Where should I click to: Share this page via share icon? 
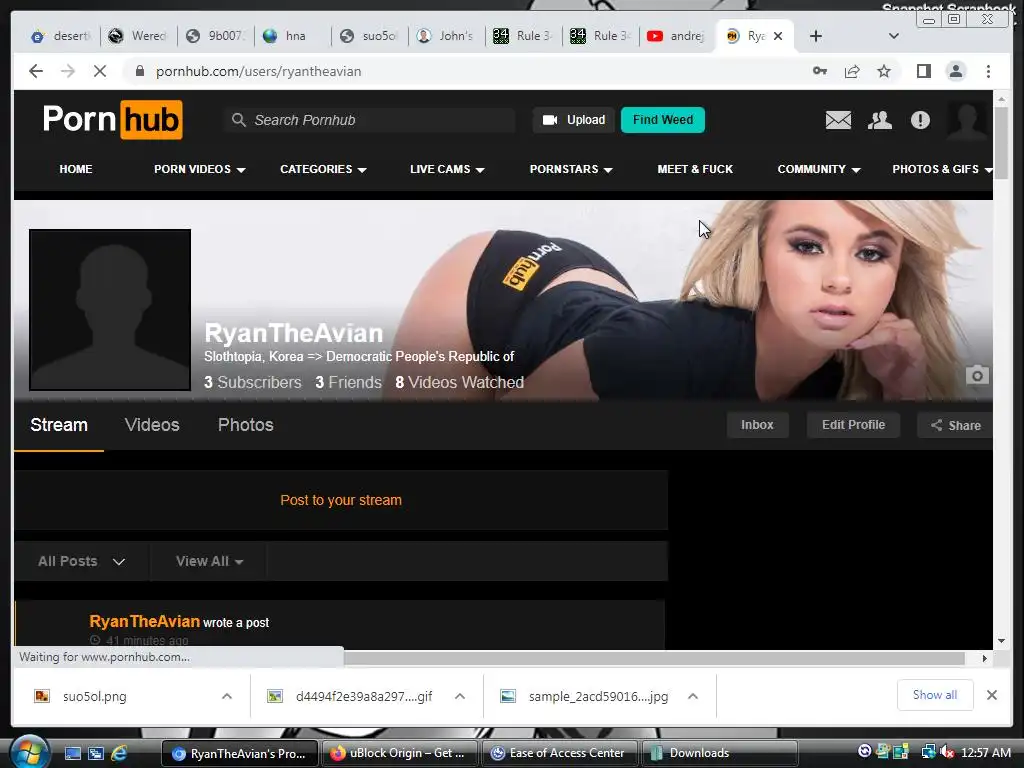click(852, 71)
